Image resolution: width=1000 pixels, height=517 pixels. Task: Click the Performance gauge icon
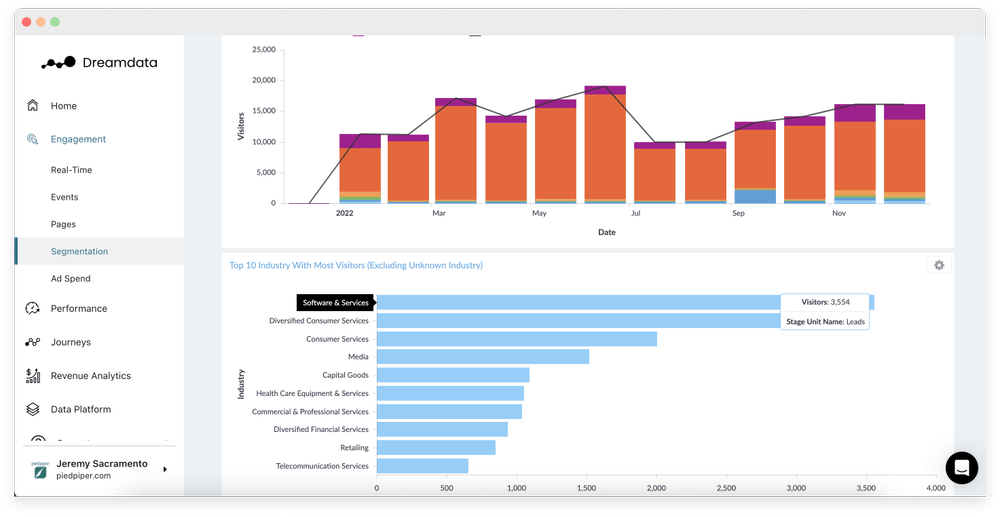click(33, 309)
